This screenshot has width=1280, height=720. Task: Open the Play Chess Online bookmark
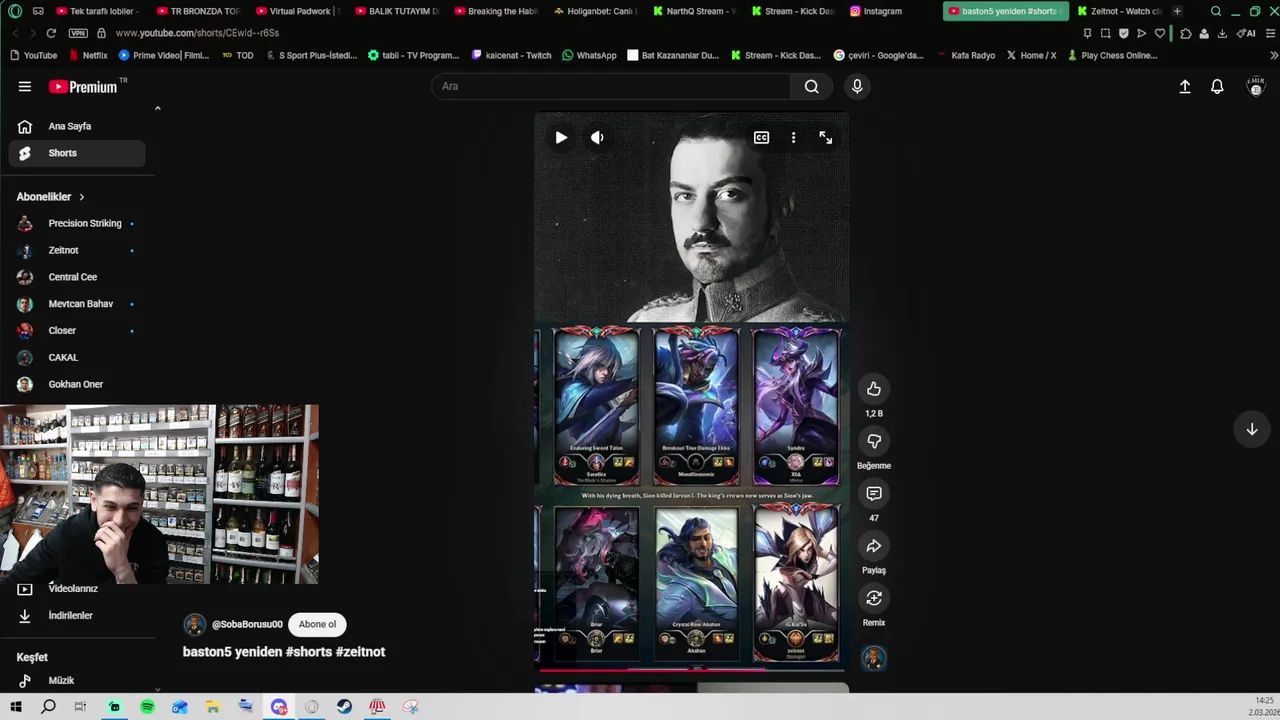(1112, 55)
